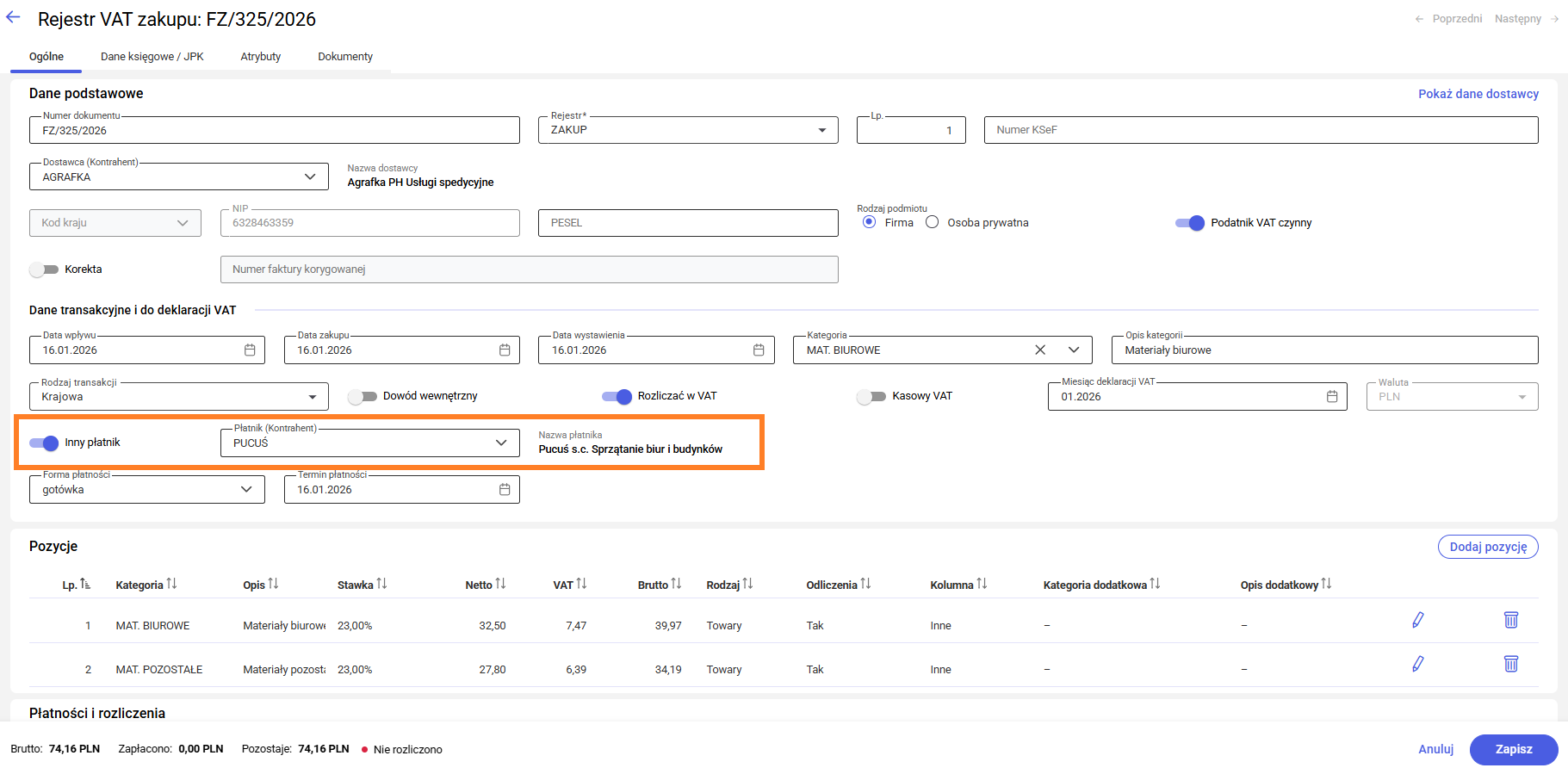Select the Osoba prywatna radio option
The height and width of the screenshot is (768, 1568).
[x=932, y=222]
